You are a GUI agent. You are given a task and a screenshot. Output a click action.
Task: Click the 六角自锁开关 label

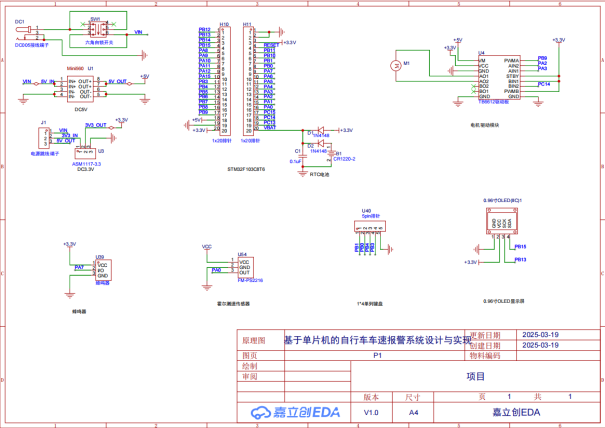coord(99,42)
